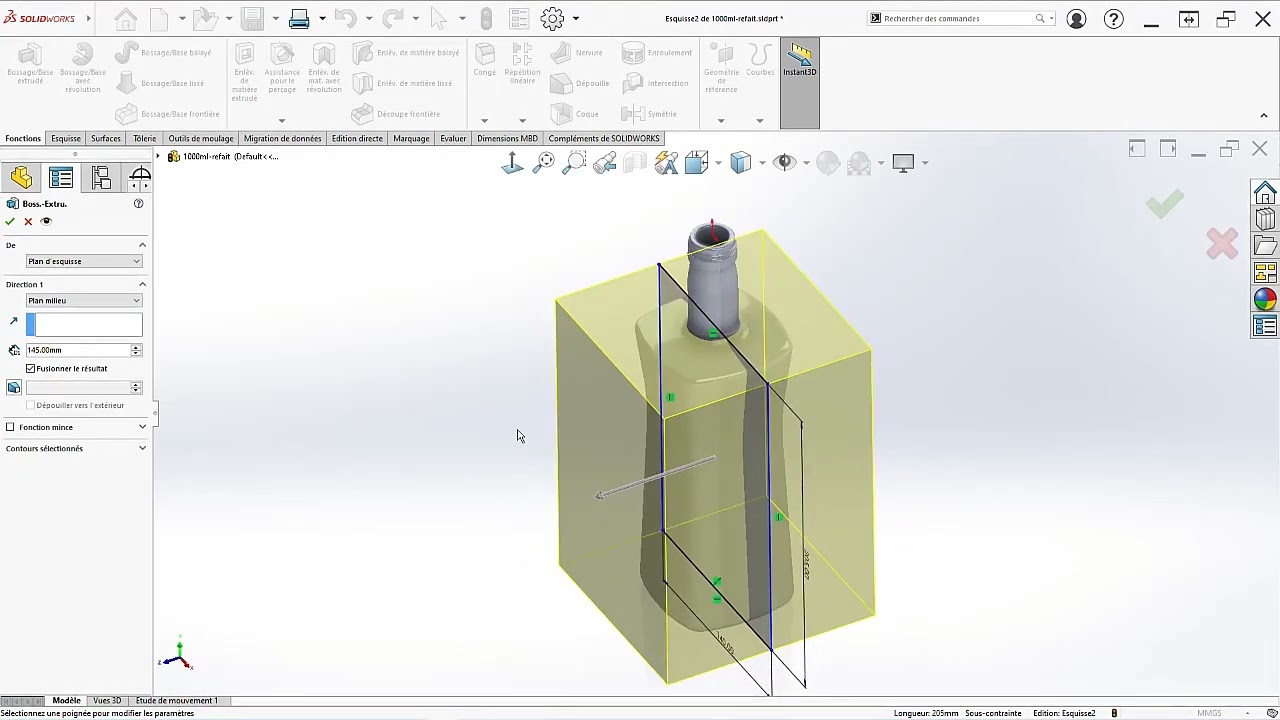Open the 'Plan milieu' end condition dropdown

click(84, 300)
